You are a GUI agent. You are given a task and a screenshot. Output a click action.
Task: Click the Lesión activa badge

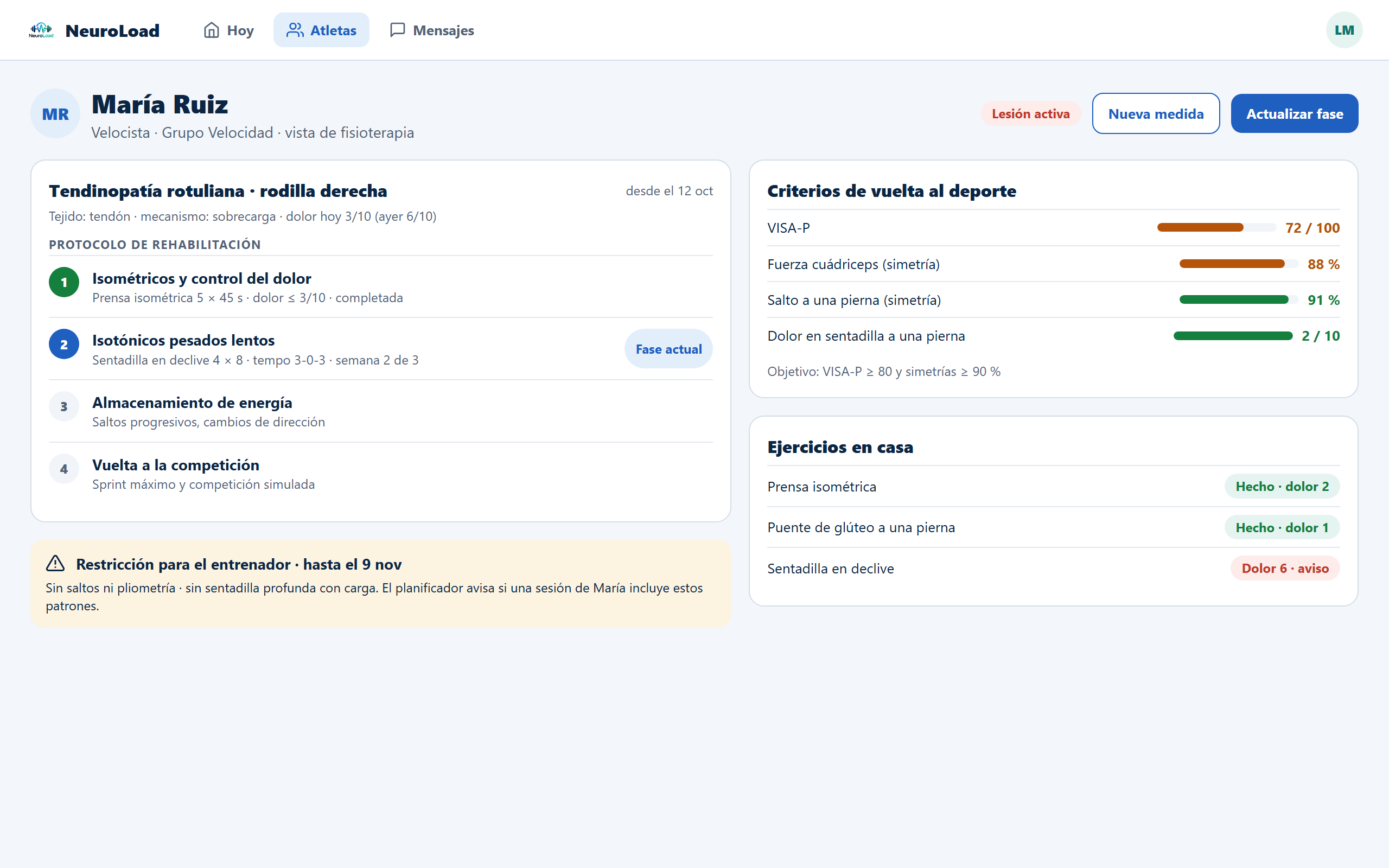[1030, 114]
